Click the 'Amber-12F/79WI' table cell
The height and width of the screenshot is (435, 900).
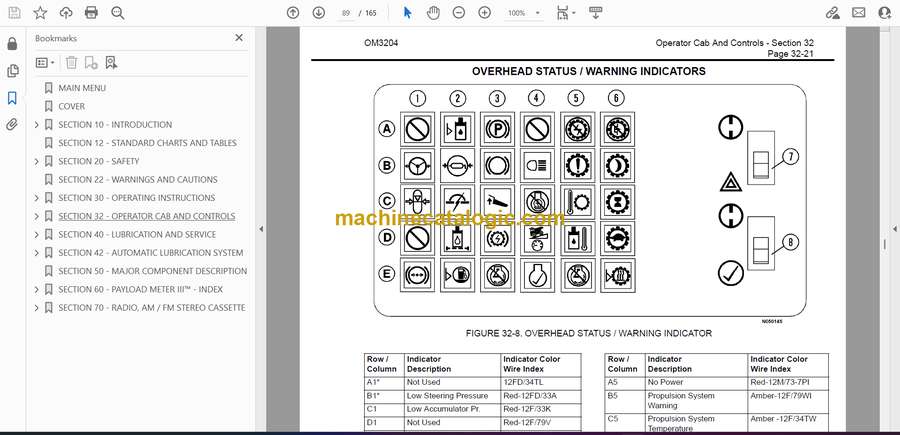788,400
